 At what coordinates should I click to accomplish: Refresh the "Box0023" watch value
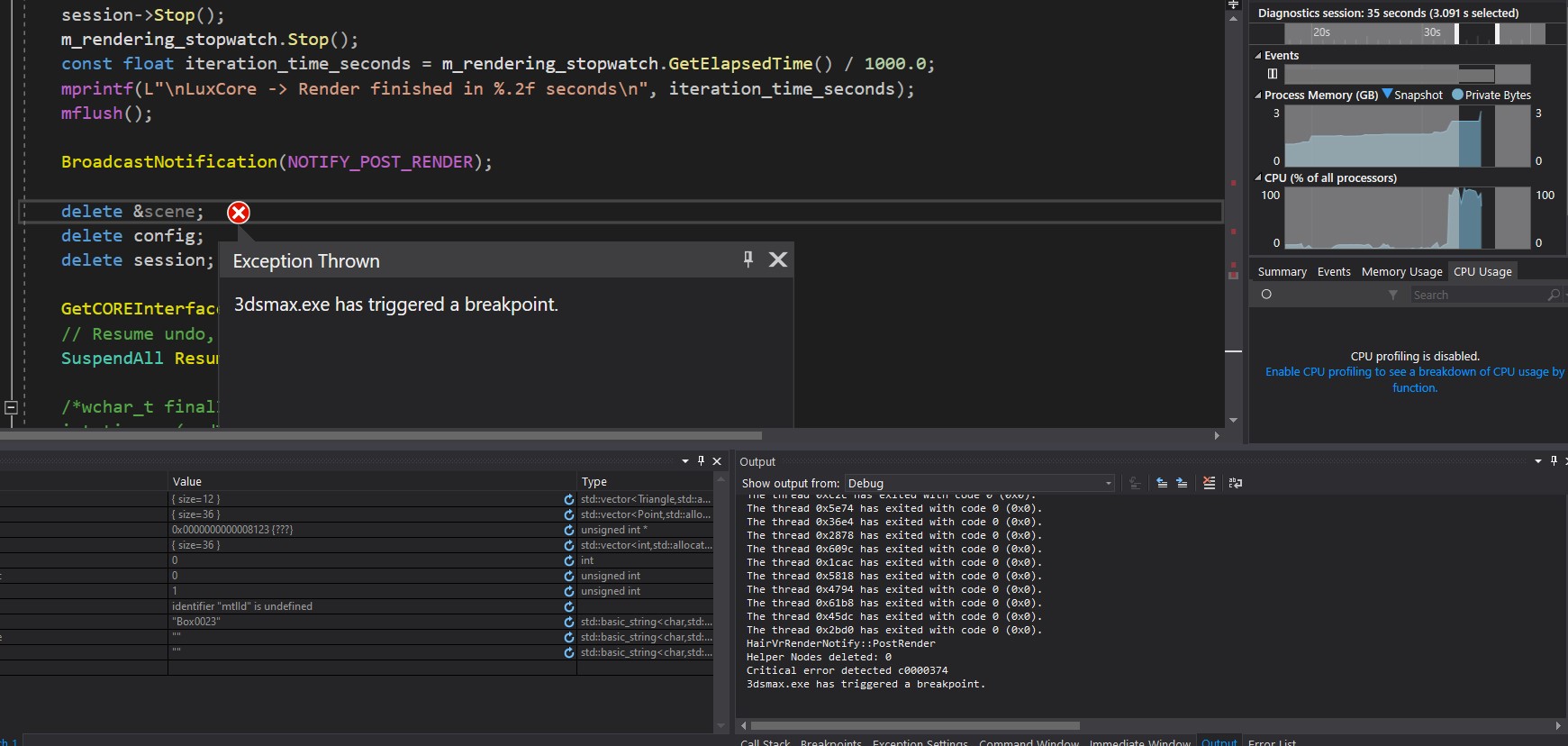point(569,622)
